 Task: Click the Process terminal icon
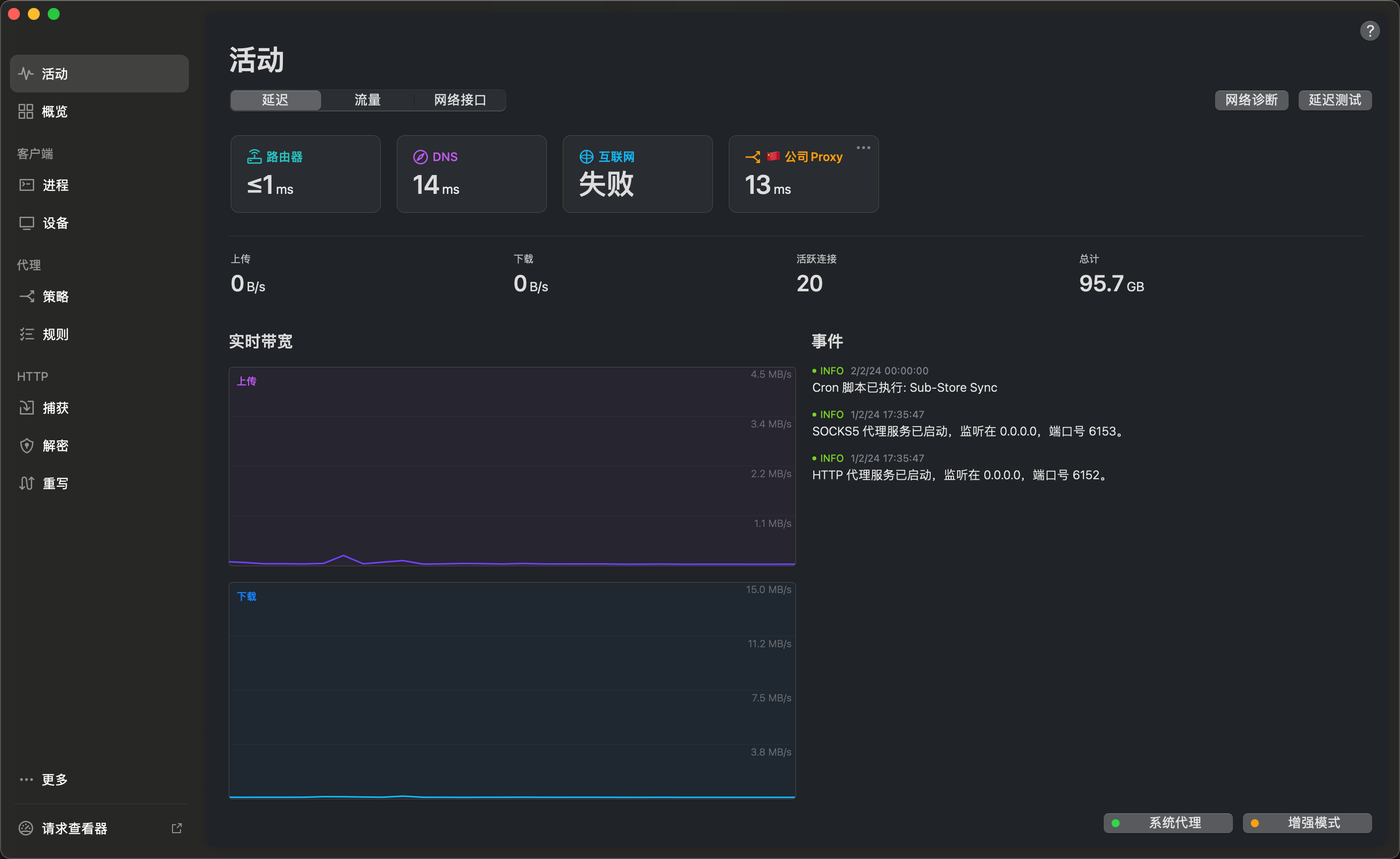(x=27, y=185)
